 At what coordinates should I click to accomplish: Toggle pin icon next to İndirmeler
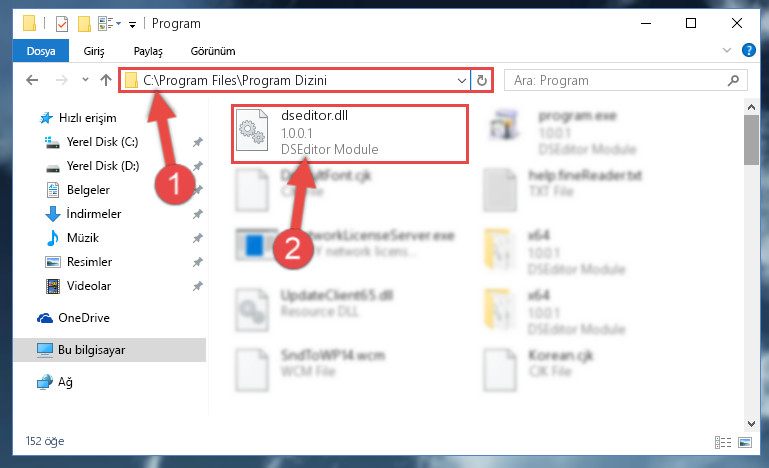[198, 214]
